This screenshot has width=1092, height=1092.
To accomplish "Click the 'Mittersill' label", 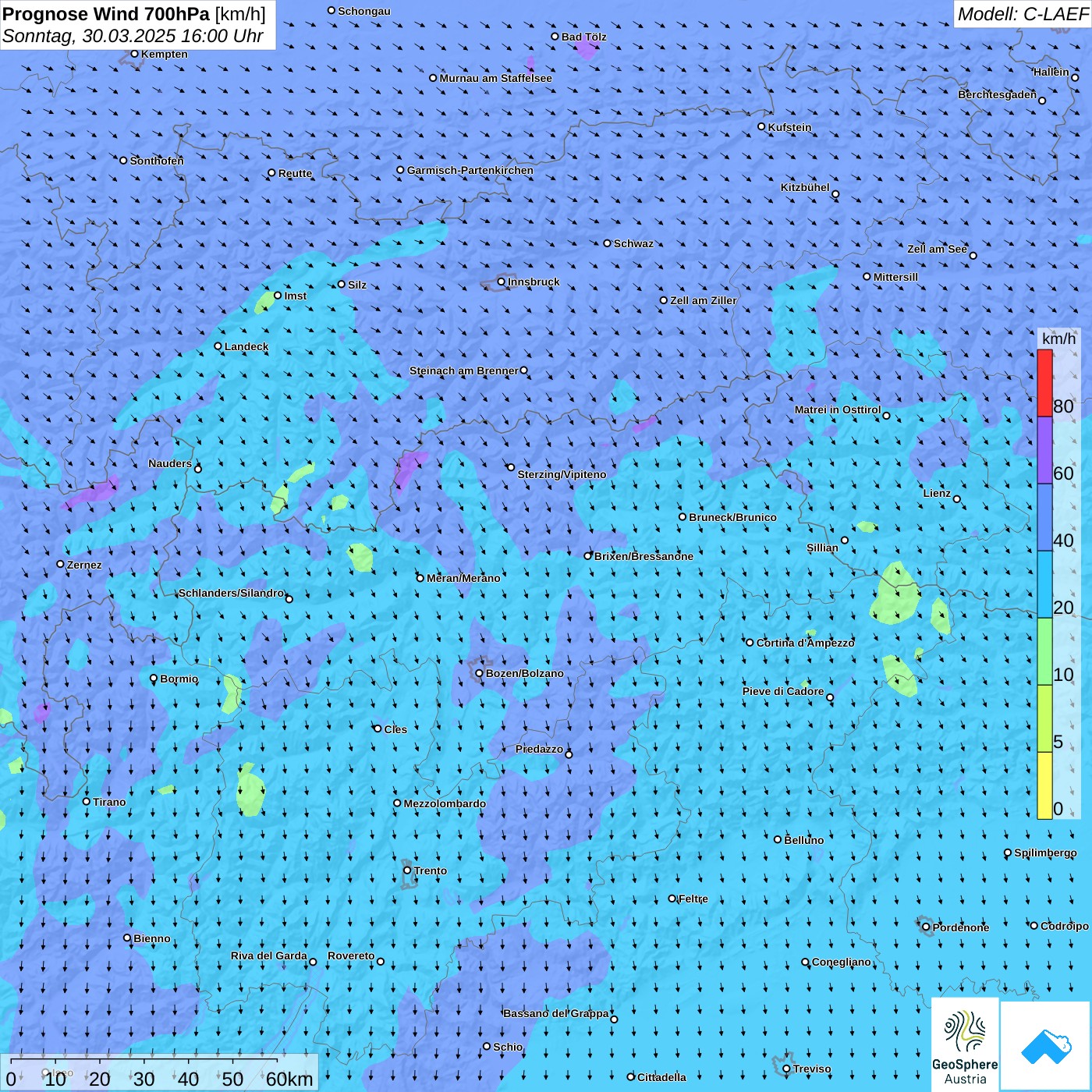I will [x=895, y=277].
